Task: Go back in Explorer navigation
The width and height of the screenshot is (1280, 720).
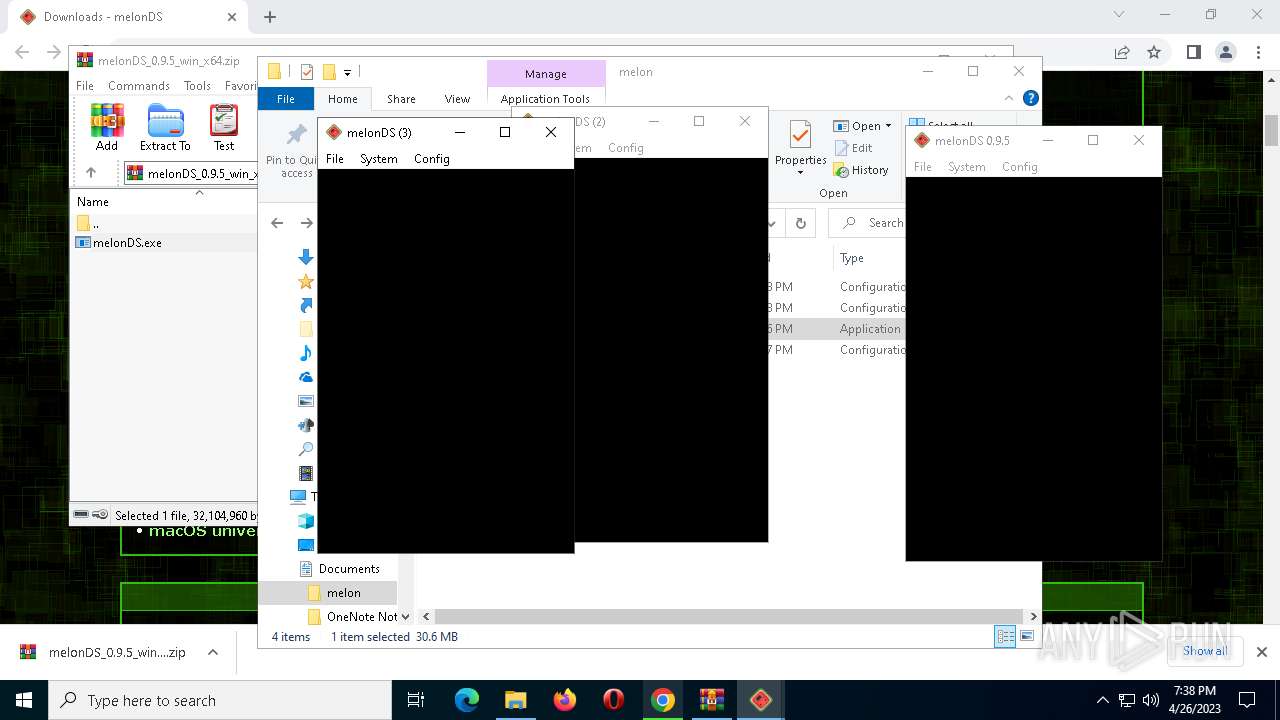Action: (277, 223)
